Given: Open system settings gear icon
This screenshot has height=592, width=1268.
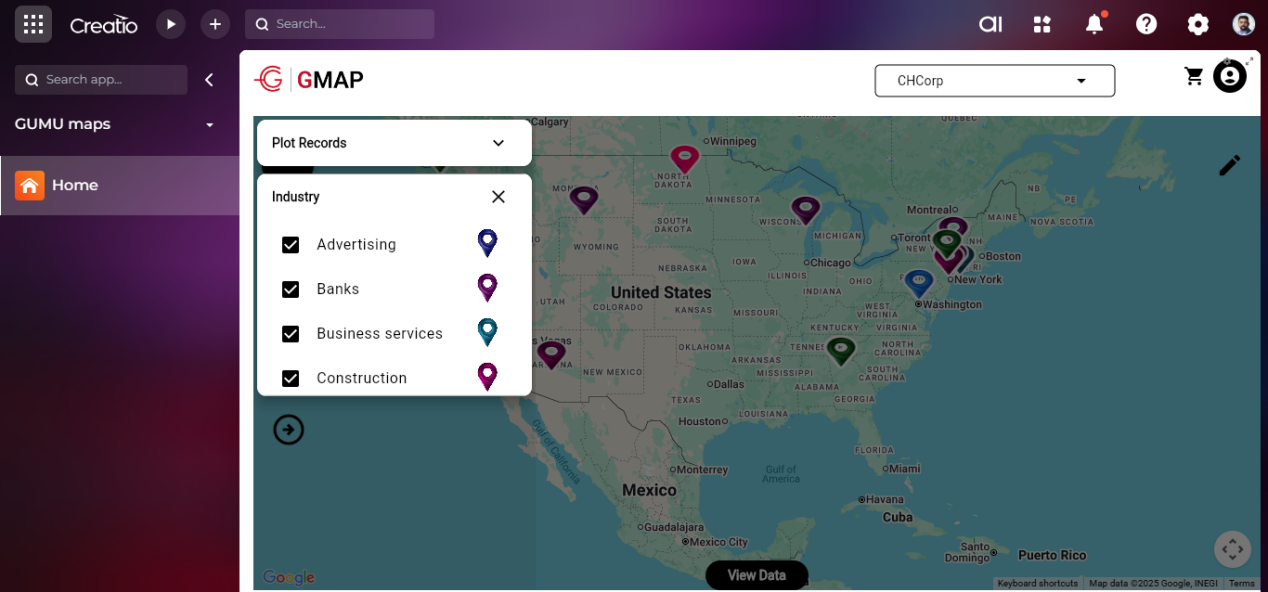Looking at the screenshot, I should point(1197,24).
